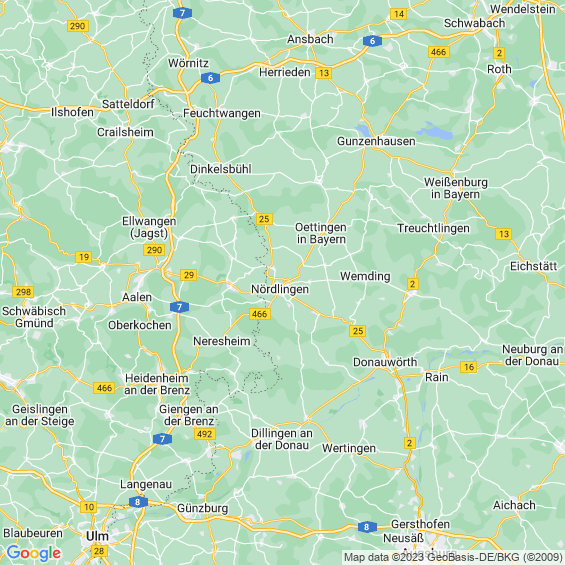Select the Gunzenhausen town label

[376, 141]
